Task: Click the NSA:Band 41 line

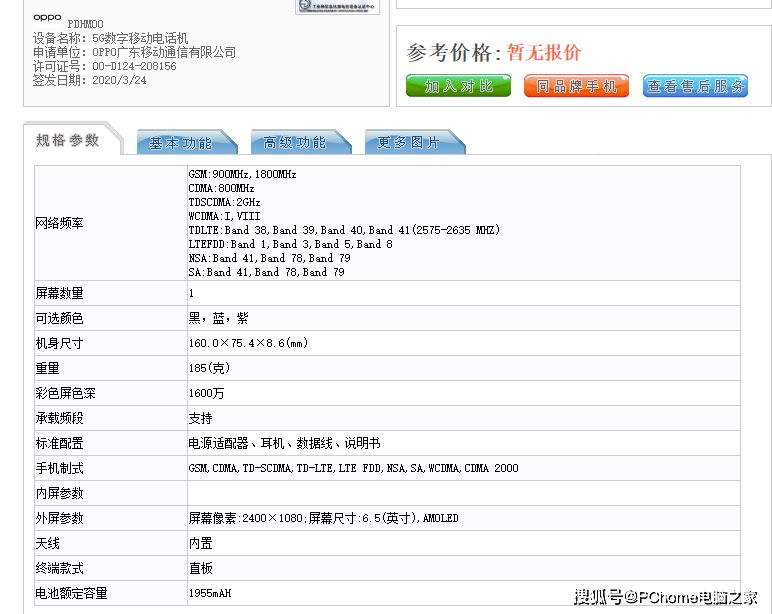Action: (269, 258)
